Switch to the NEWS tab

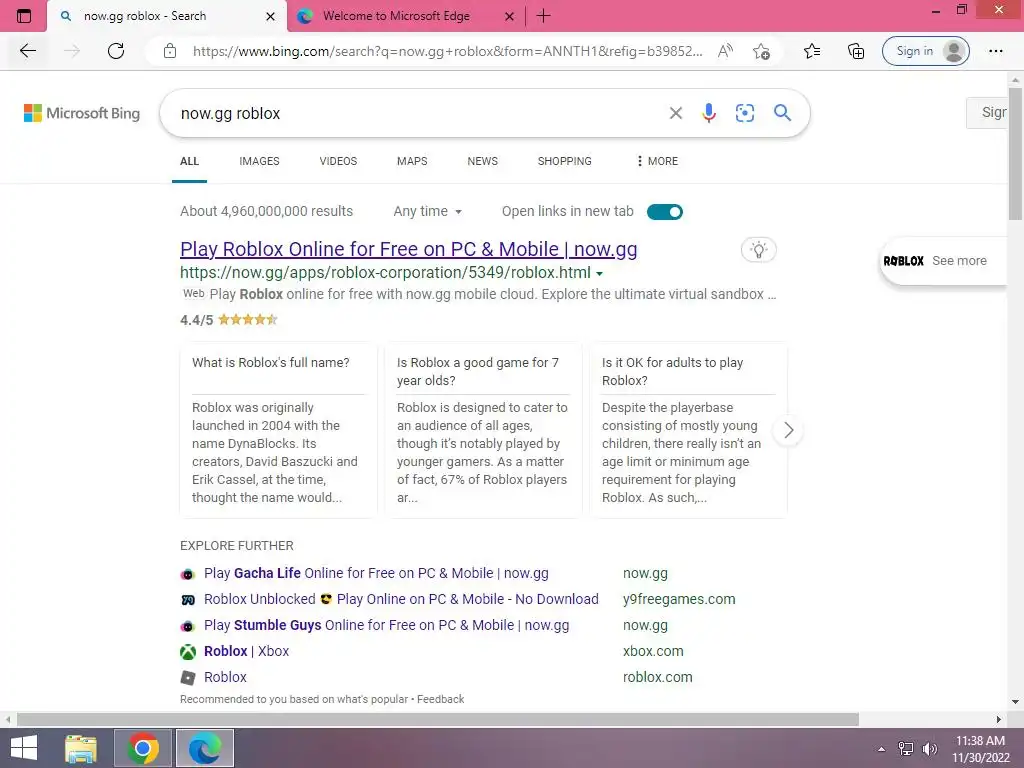pos(483,161)
